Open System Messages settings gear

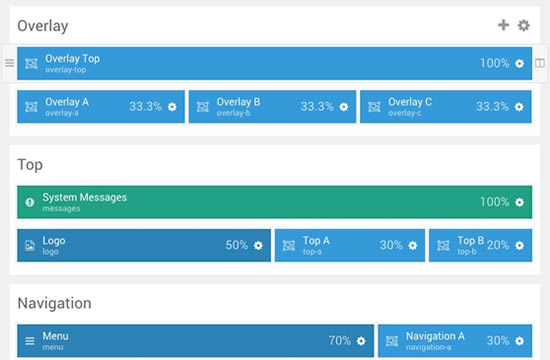(x=519, y=202)
